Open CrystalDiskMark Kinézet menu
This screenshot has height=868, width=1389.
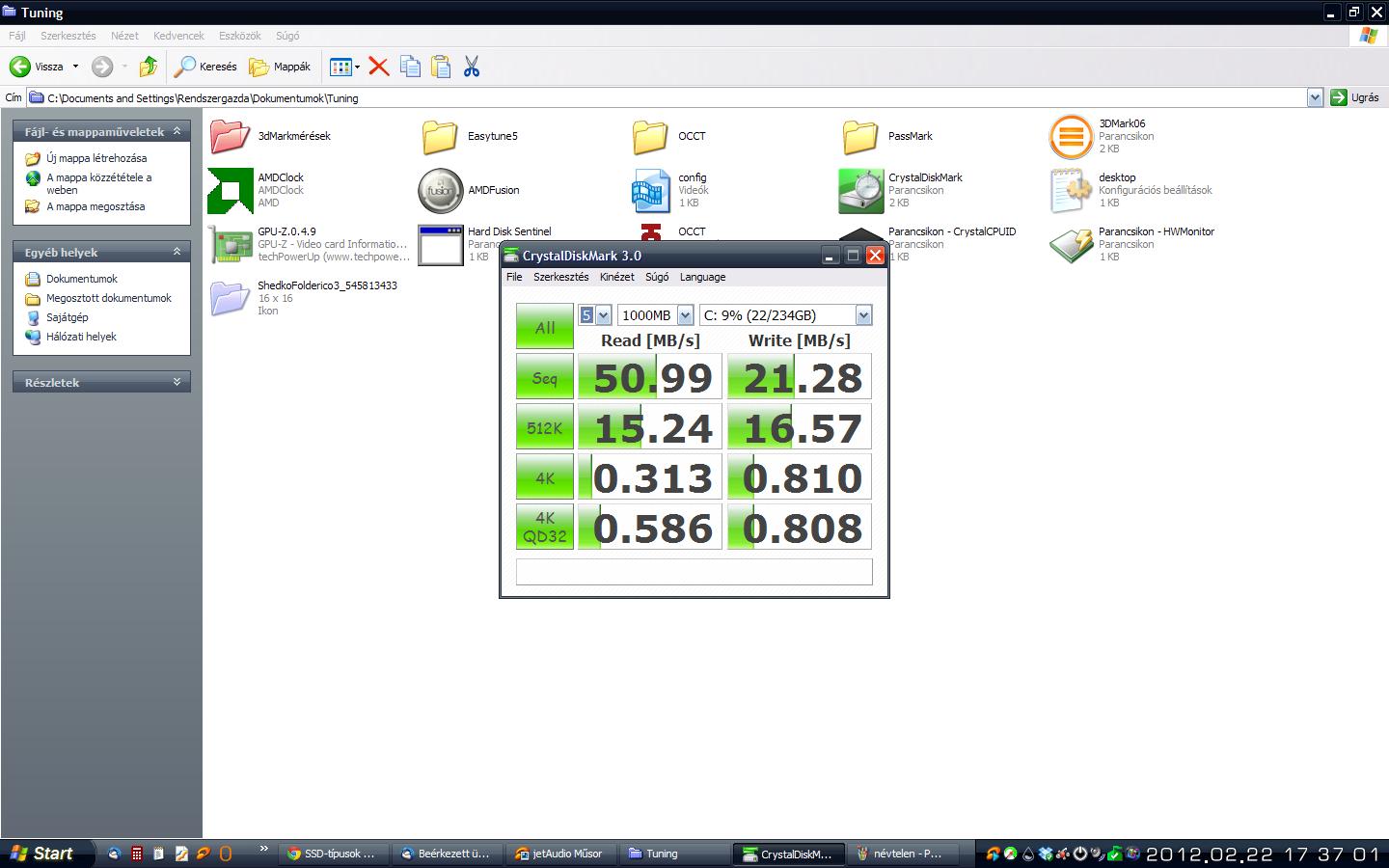(x=617, y=277)
